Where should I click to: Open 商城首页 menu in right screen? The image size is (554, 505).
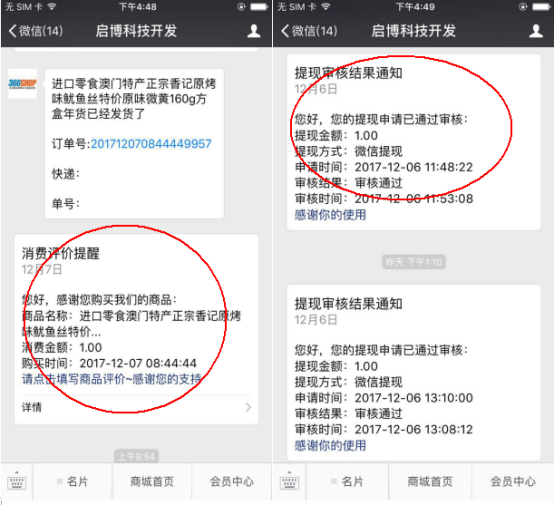pyautogui.click(x=430, y=482)
